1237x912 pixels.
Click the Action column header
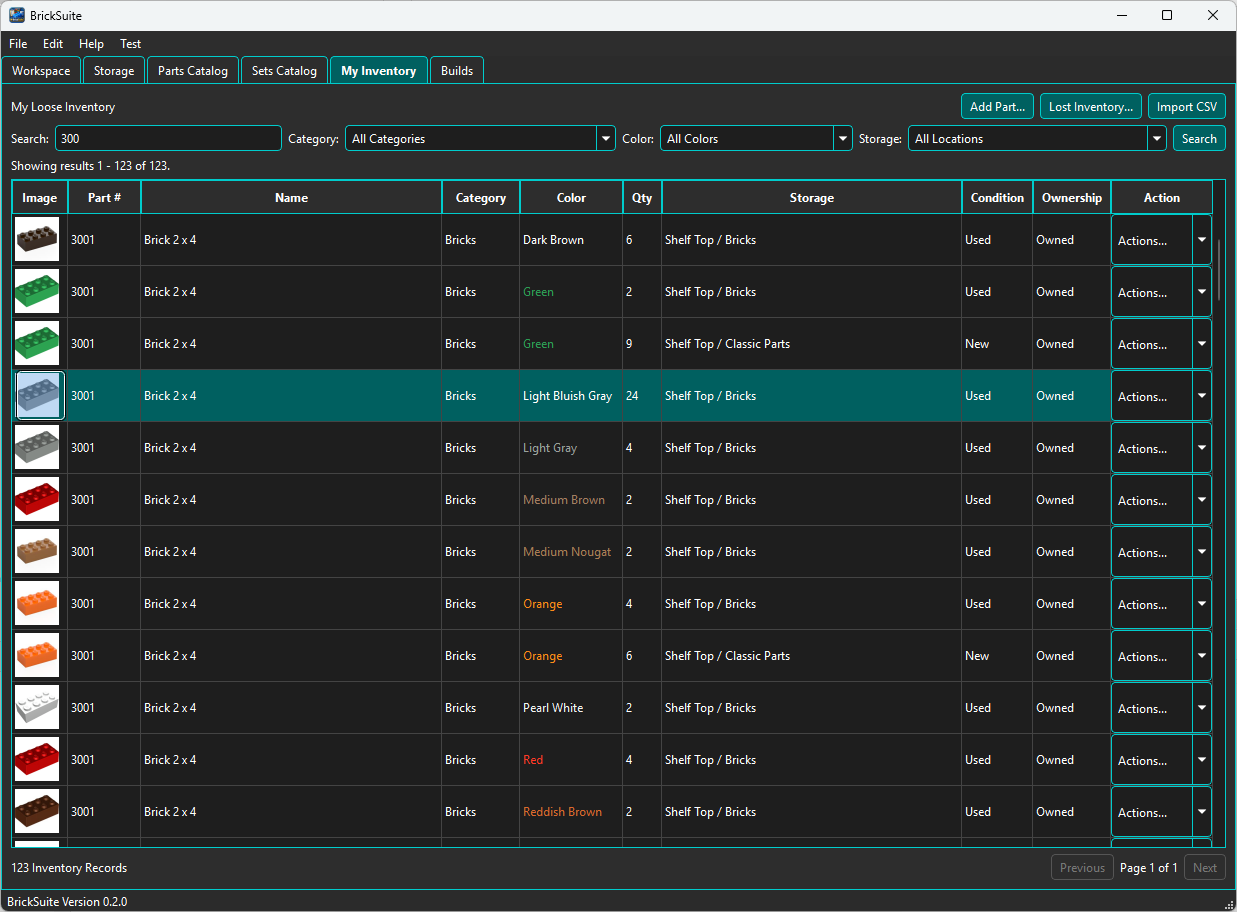(x=1162, y=198)
